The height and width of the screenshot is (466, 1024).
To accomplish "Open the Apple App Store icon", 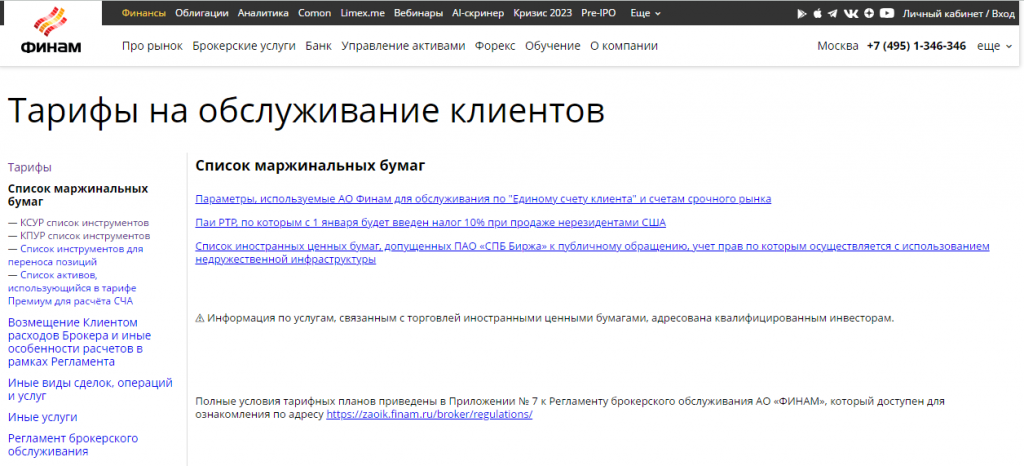I will 818,13.
